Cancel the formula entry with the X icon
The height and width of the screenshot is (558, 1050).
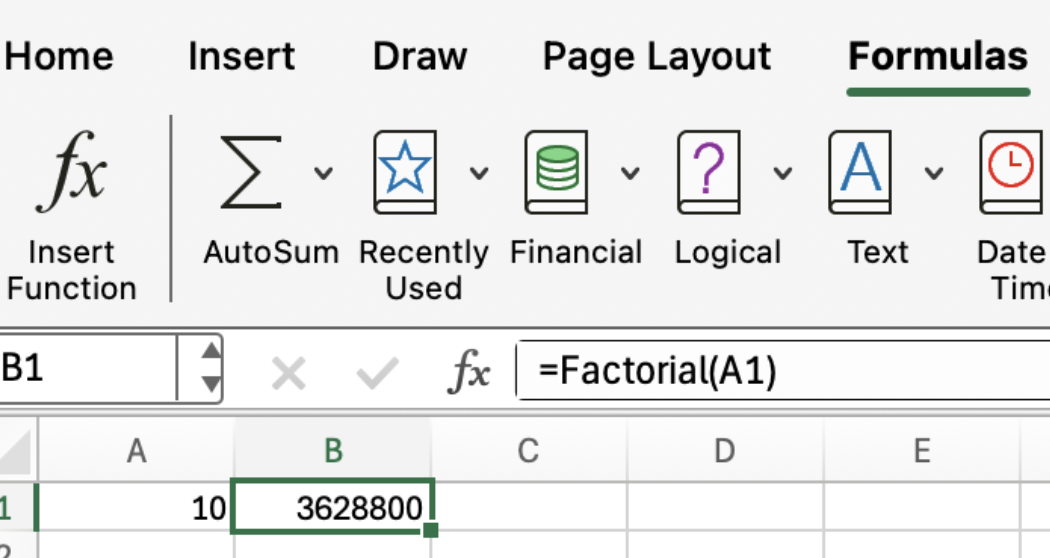pos(289,372)
